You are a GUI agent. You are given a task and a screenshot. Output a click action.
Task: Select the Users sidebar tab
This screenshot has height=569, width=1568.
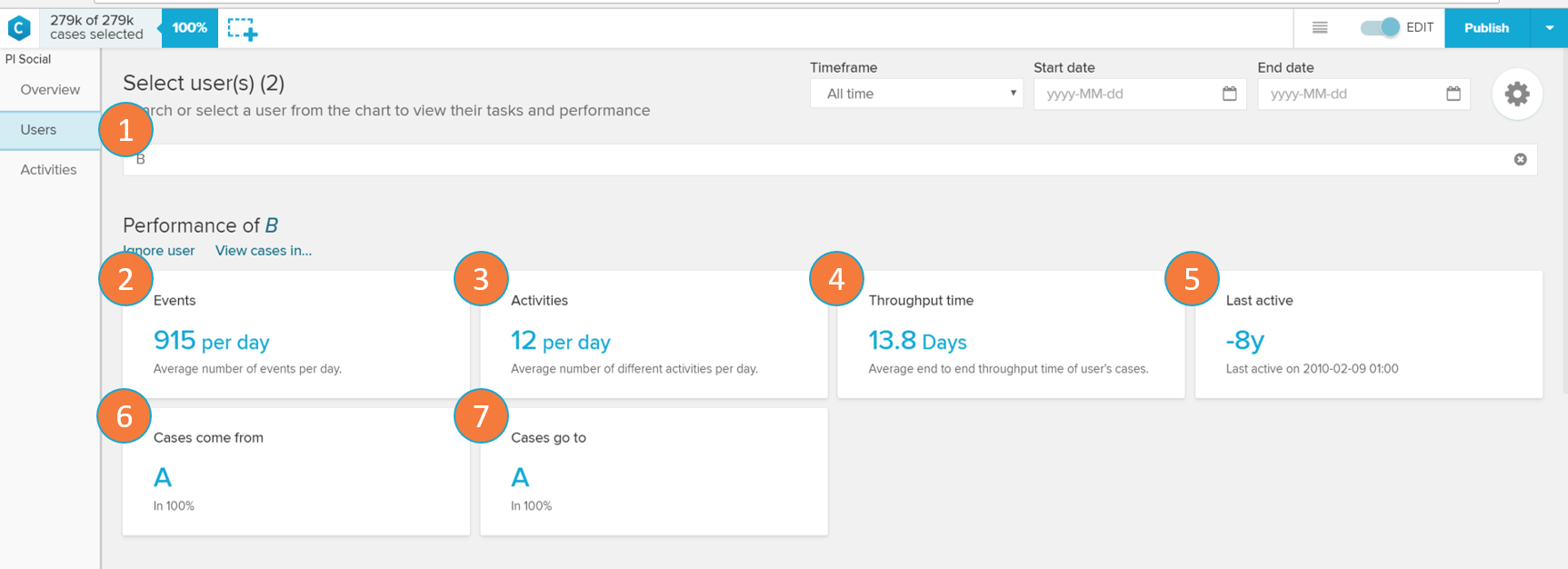39,130
